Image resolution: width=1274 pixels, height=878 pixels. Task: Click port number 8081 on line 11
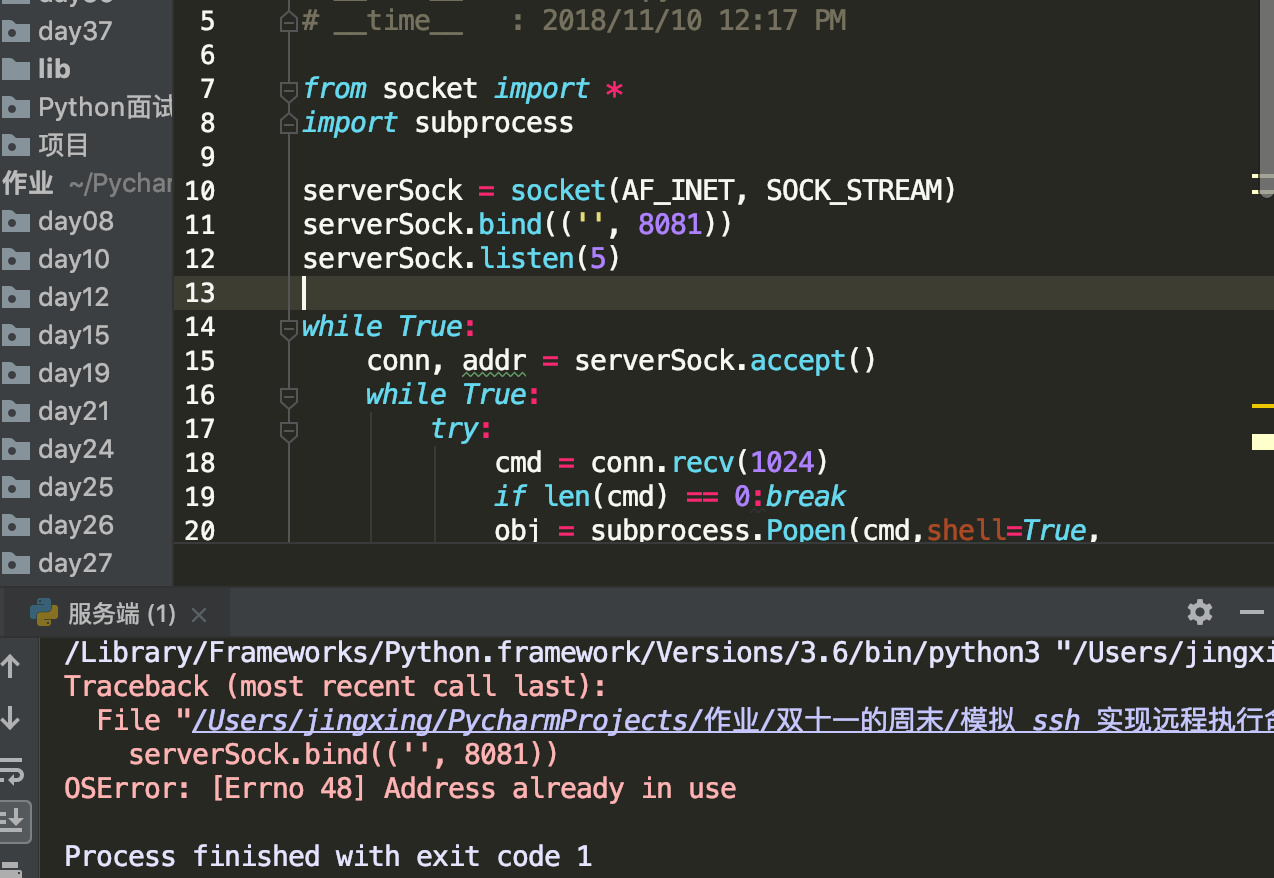coord(670,224)
